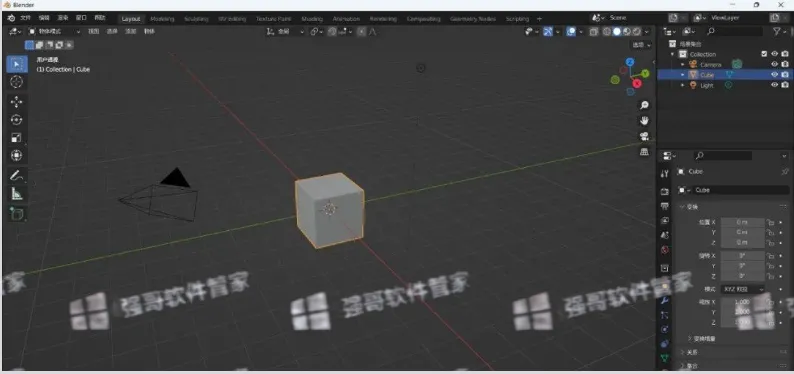
Task: Expand the Camera item in outliner
Action: click(x=683, y=64)
